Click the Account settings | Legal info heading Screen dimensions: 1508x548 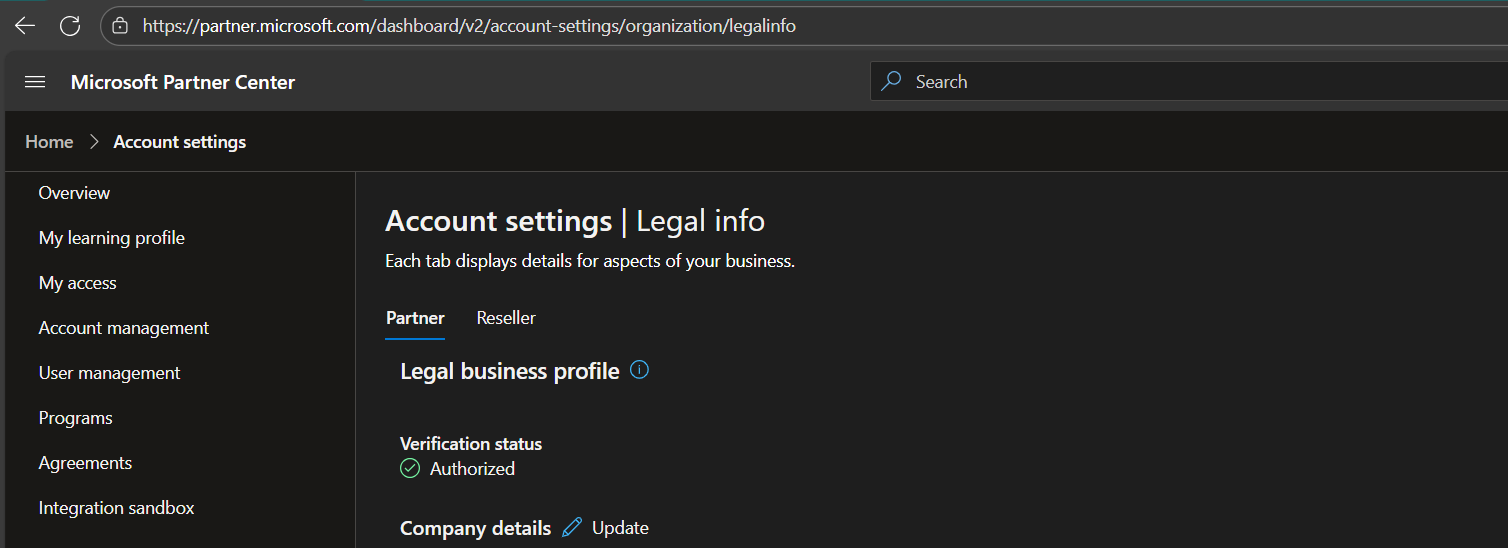point(575,221)
